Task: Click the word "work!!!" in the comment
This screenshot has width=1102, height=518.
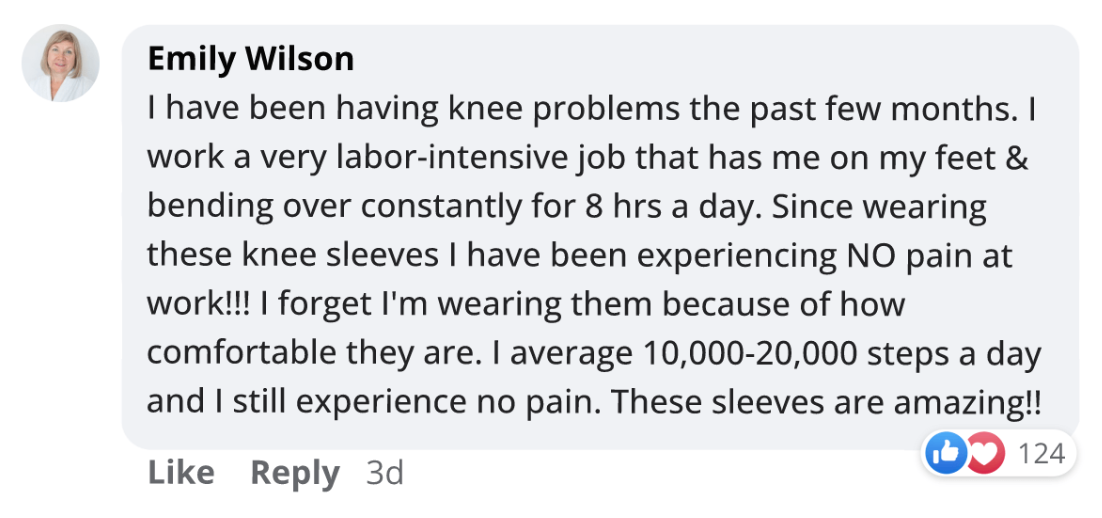Action: click(200, 304)
